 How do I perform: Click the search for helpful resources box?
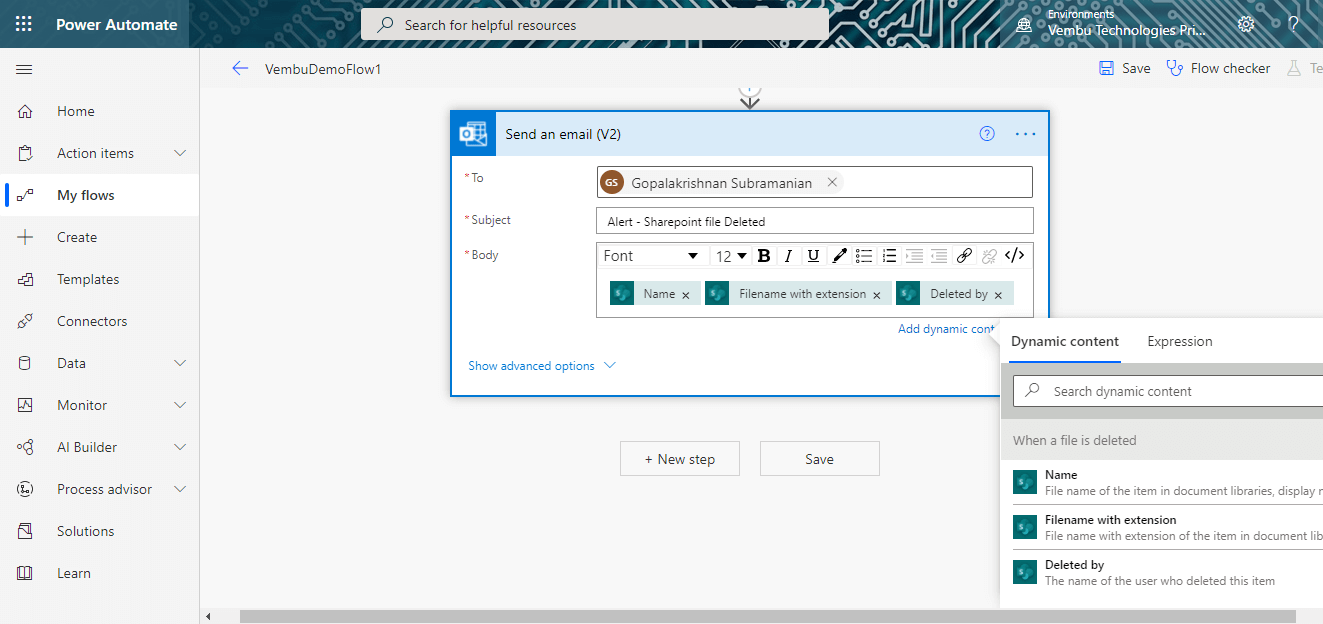coord(595,25)
